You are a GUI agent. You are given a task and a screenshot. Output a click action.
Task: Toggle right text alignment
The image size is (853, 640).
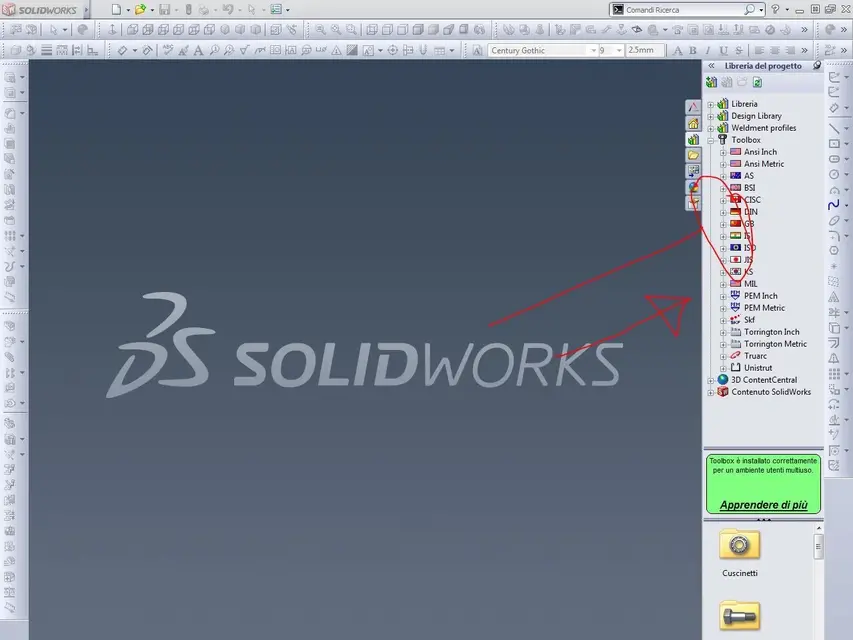click(x=790, y=51)
